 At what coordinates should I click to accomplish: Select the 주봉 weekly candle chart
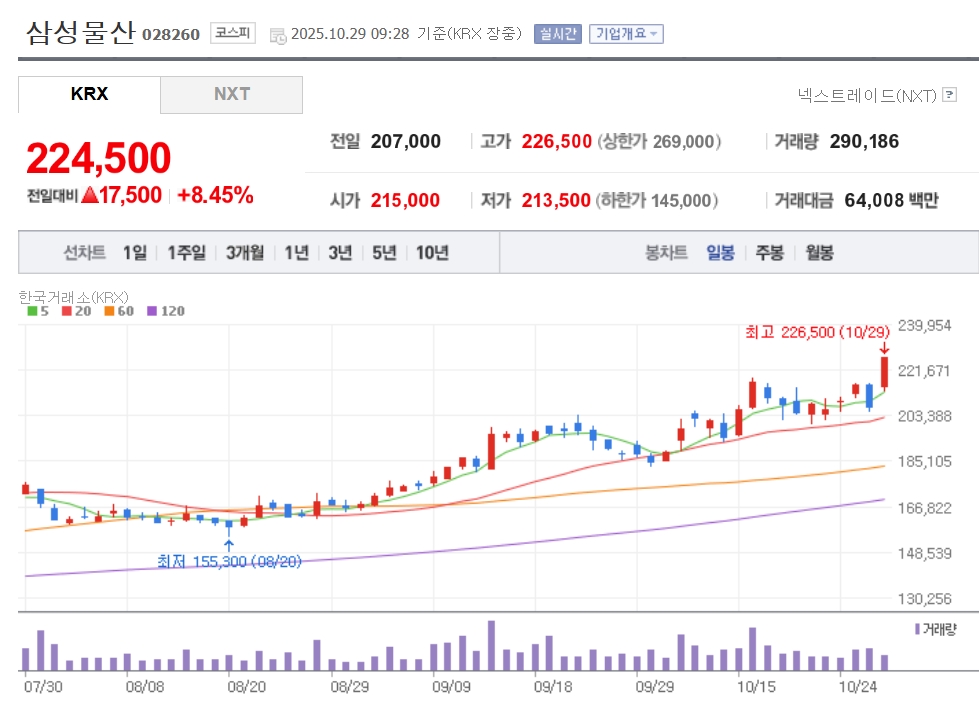coord(770,253)
